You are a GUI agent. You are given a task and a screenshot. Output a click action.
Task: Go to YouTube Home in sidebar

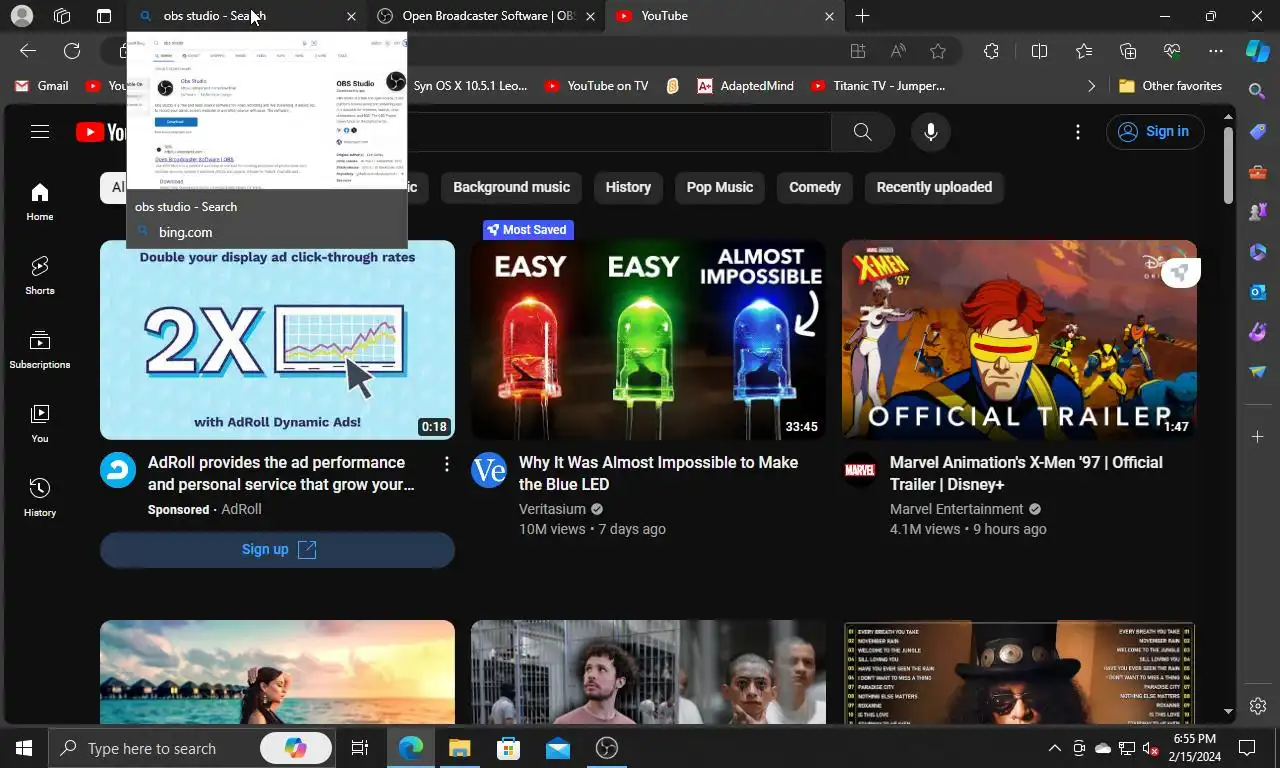coord(40,202)
